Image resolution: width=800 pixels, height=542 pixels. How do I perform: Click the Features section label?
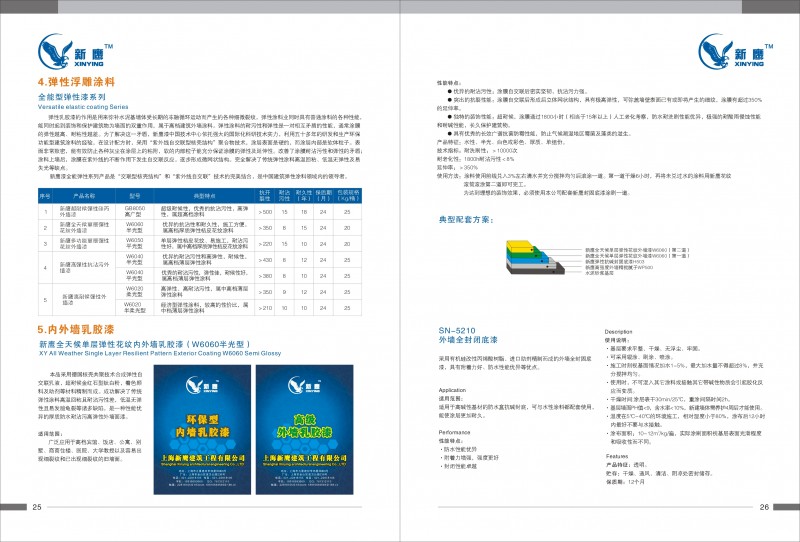coord(617,456)
